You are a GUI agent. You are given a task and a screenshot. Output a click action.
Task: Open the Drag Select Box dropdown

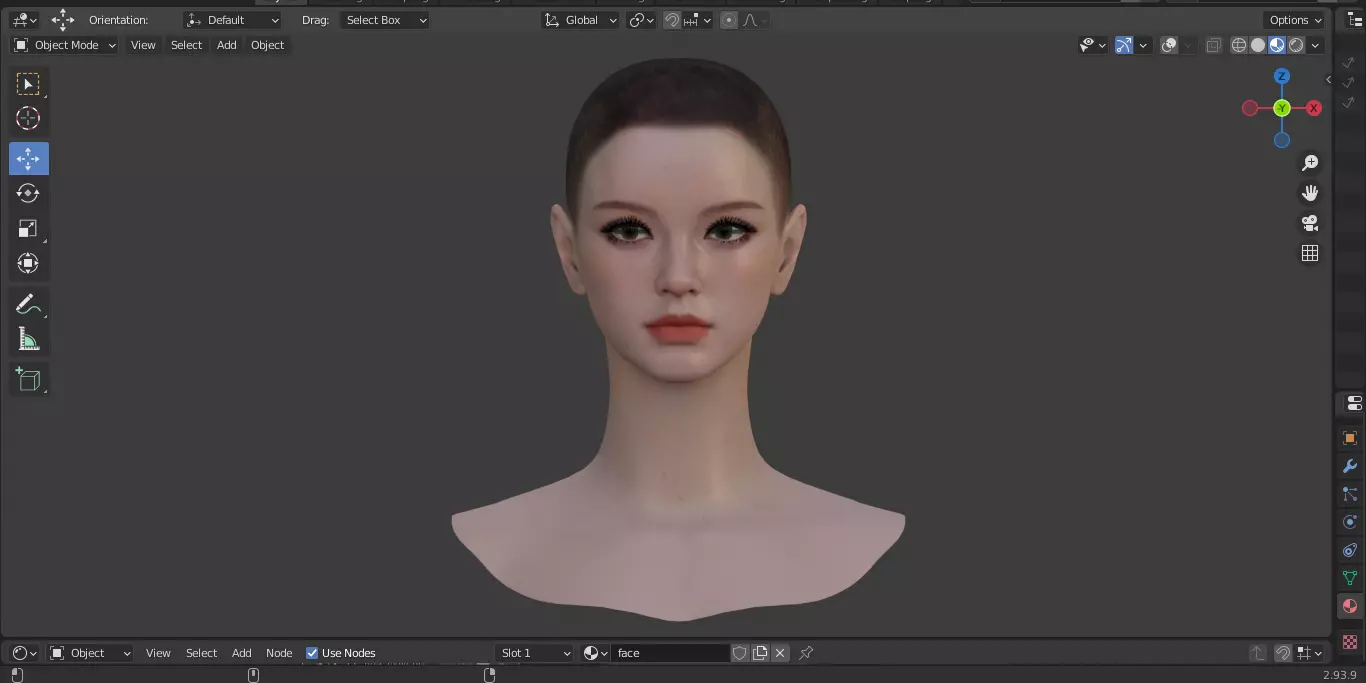point(384,20)
